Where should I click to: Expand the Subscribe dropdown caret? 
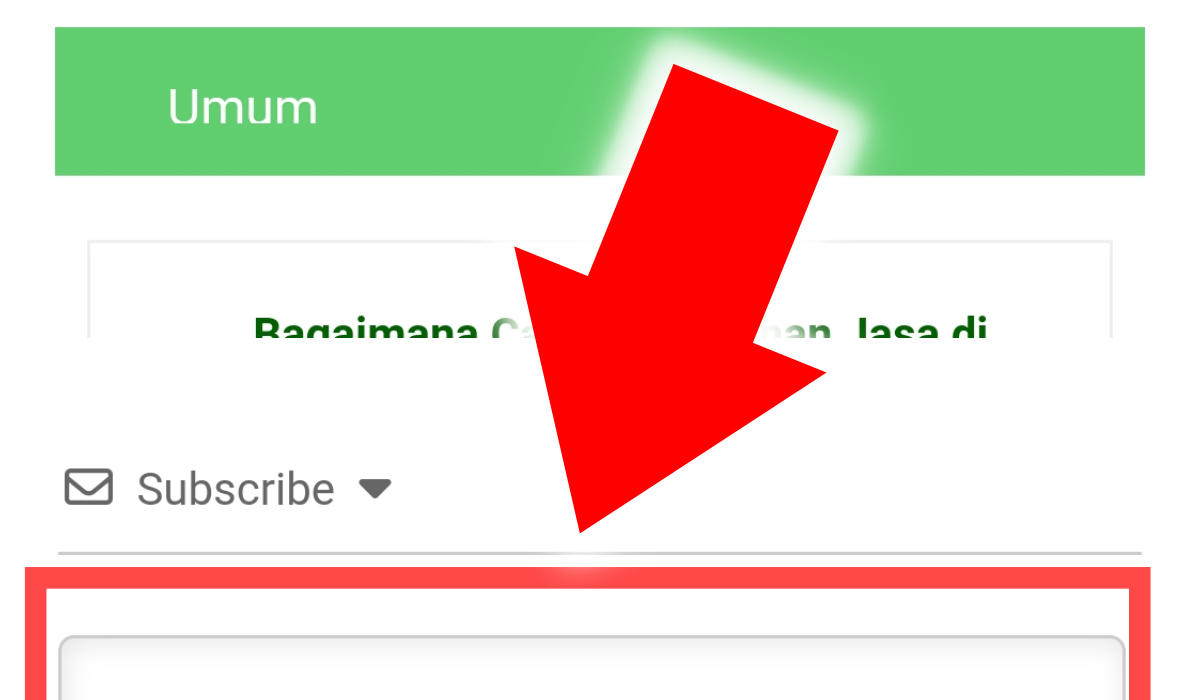375,489
